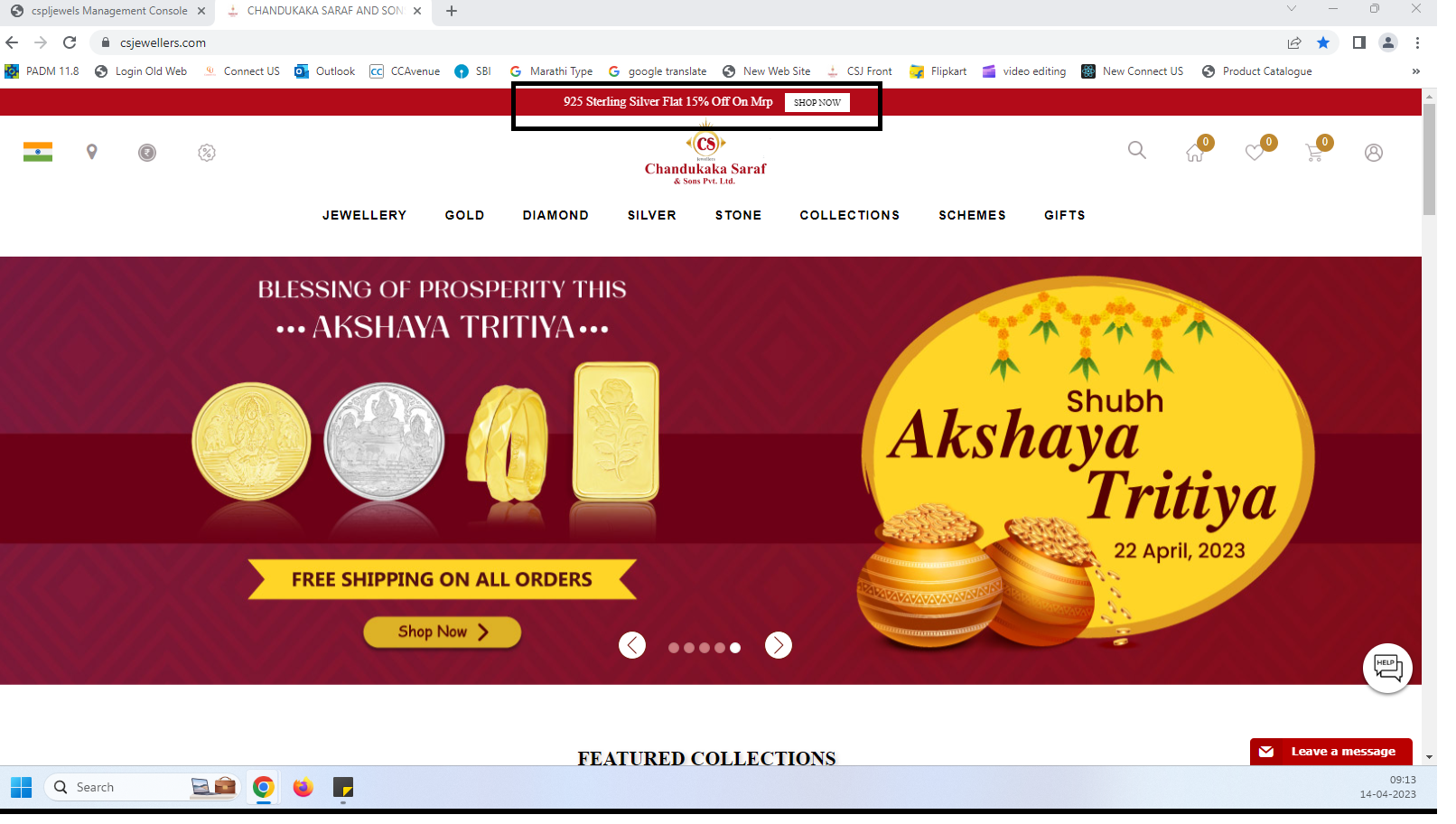Expand the hidden bookmarks overflow chevron
This screenshot has height=824, width=1456.
pyautogui.click(x=1416, y=71)
